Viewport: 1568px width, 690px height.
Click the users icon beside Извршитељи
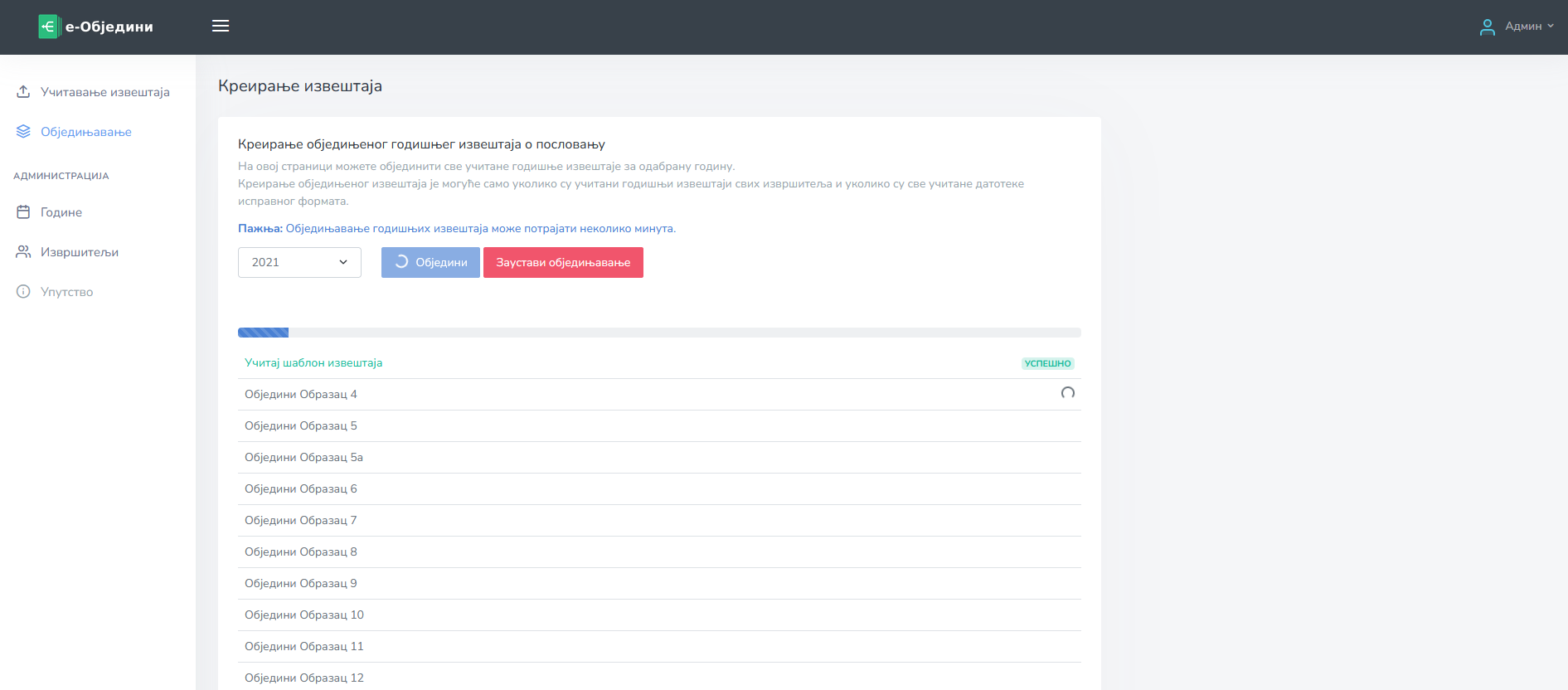(23, 252)
